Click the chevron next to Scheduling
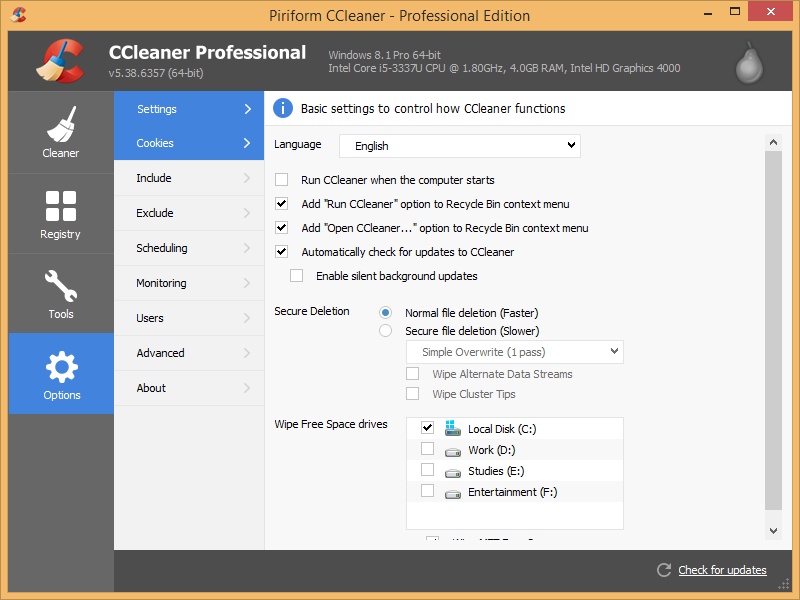This screenshot has height=600, width=800. pos(247,248)
